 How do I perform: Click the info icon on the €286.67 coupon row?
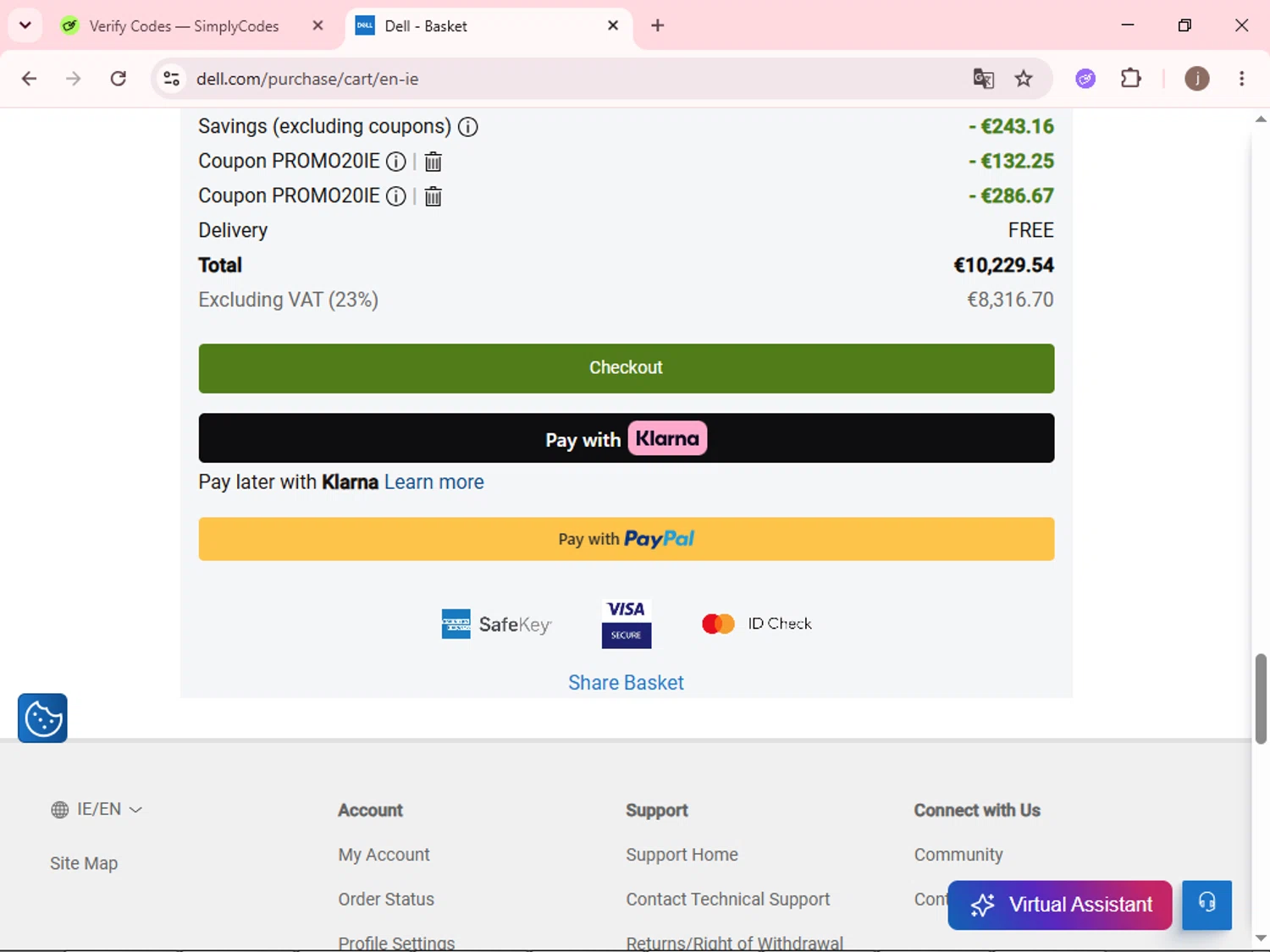click(396, 196)
